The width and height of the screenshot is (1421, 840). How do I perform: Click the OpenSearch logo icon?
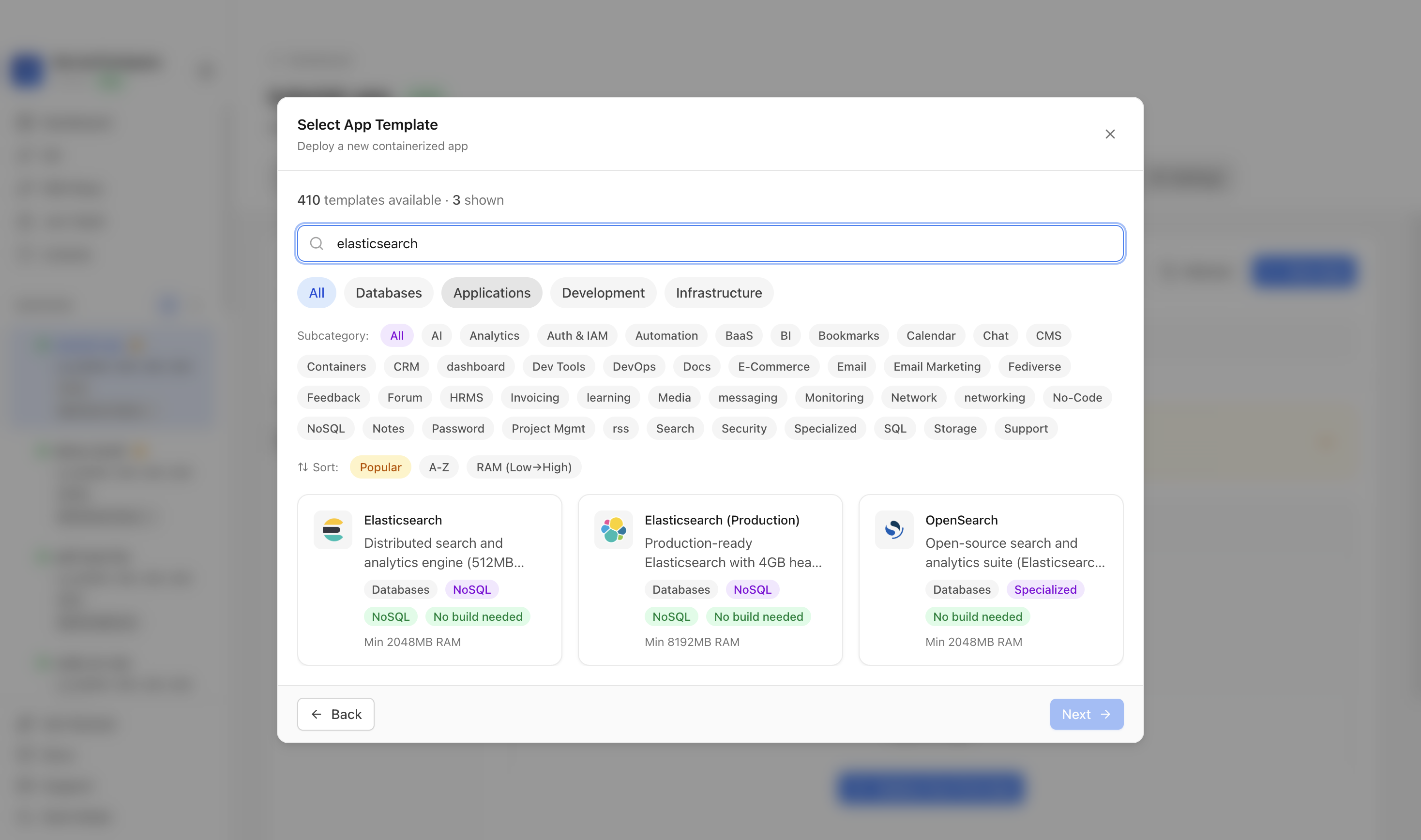(x=894, y=530)
